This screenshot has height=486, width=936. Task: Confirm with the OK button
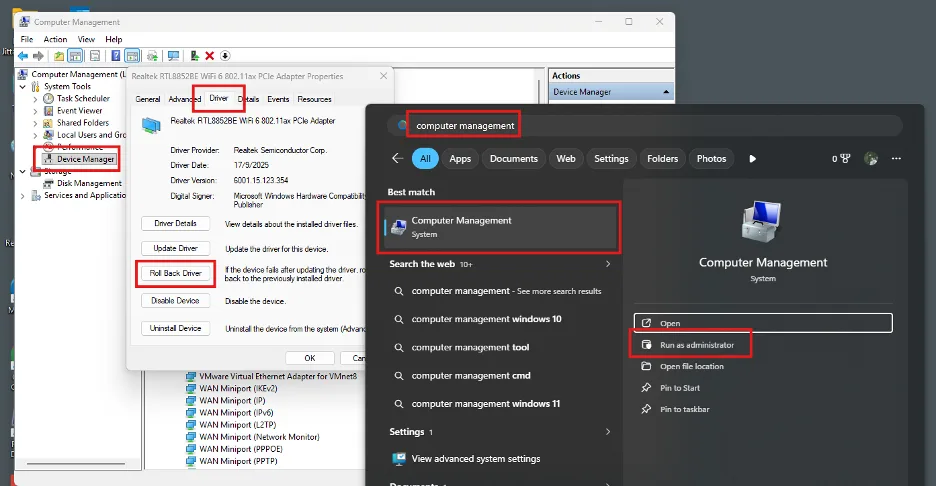[310, 358]
